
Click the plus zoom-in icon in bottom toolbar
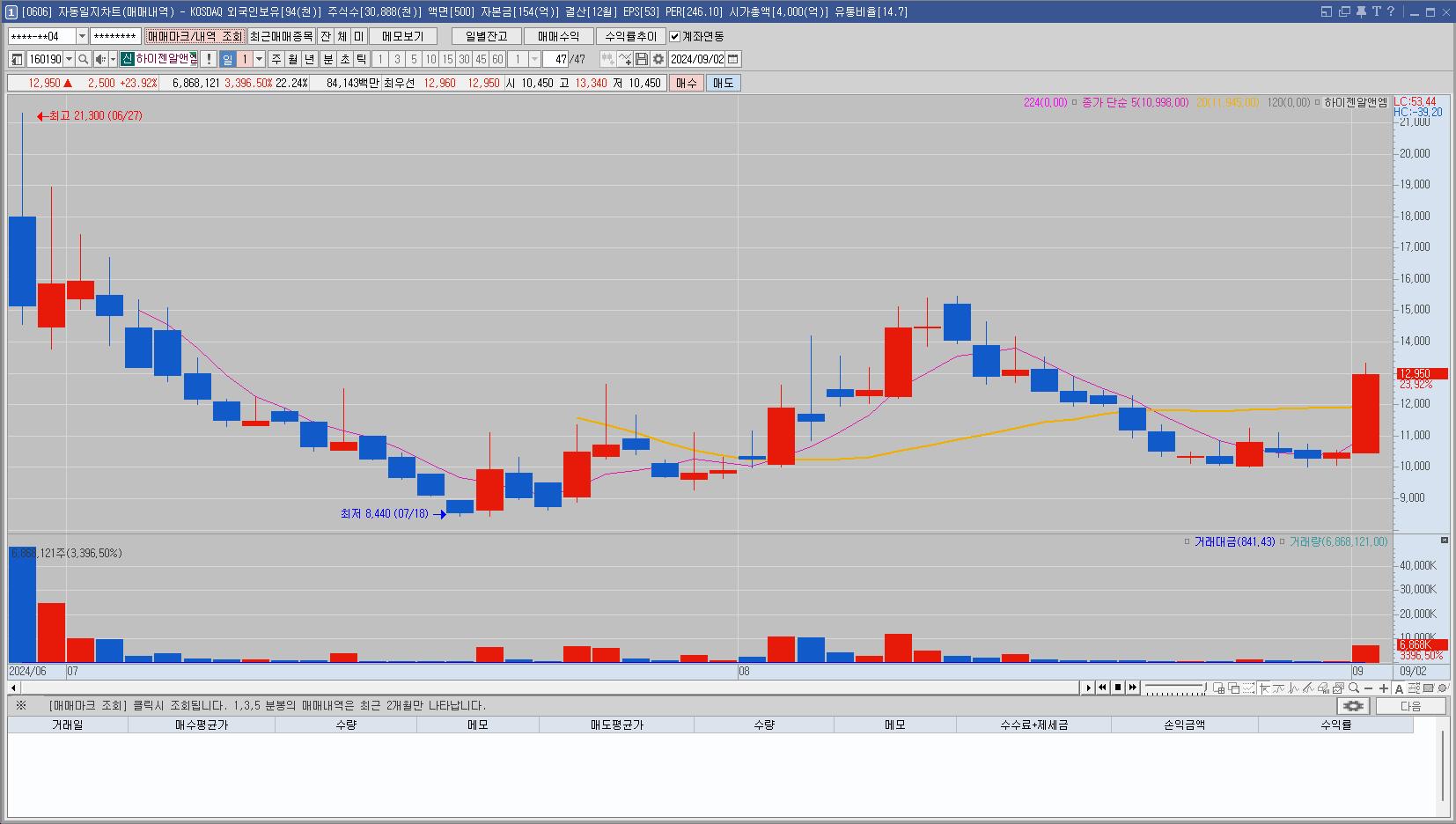pos(1384,688)
